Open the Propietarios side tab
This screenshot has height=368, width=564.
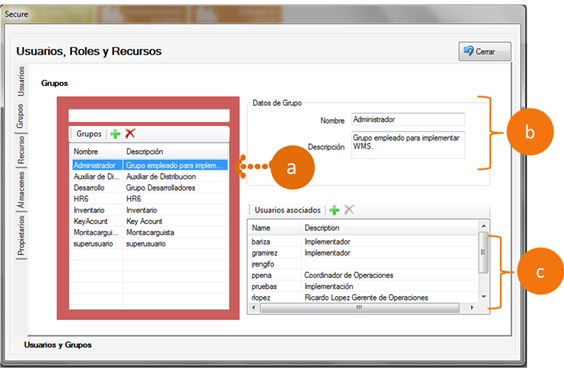pos(21,235)
